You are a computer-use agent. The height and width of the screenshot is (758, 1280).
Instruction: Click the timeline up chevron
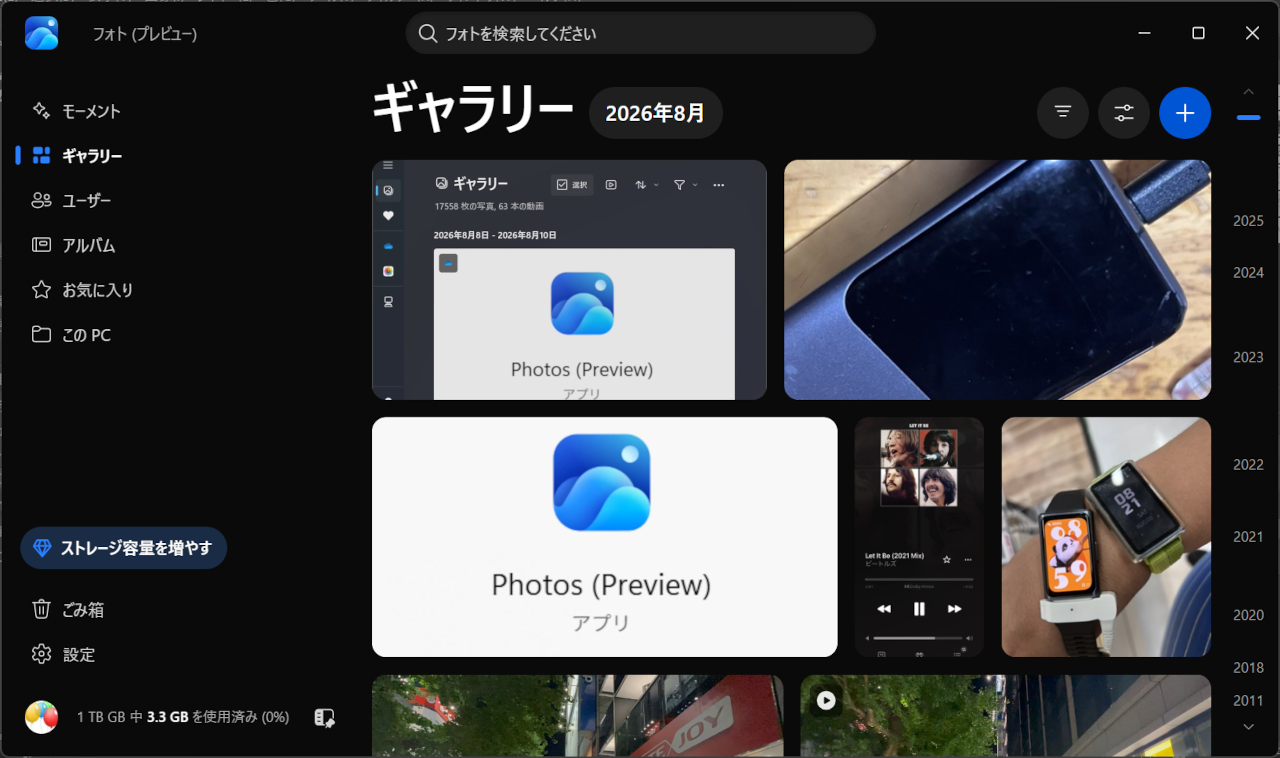[1248, 92]
